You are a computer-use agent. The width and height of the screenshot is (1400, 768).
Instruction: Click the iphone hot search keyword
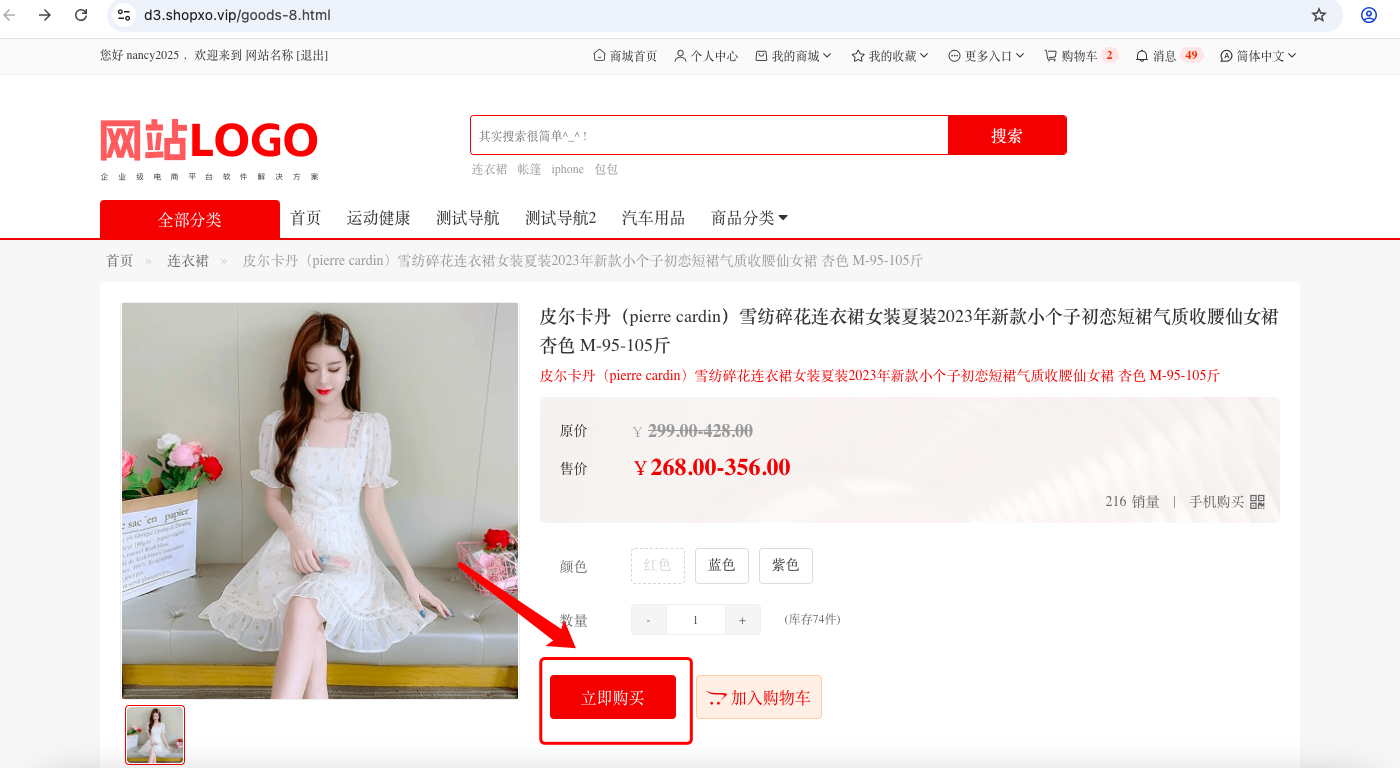coord(567,169)
